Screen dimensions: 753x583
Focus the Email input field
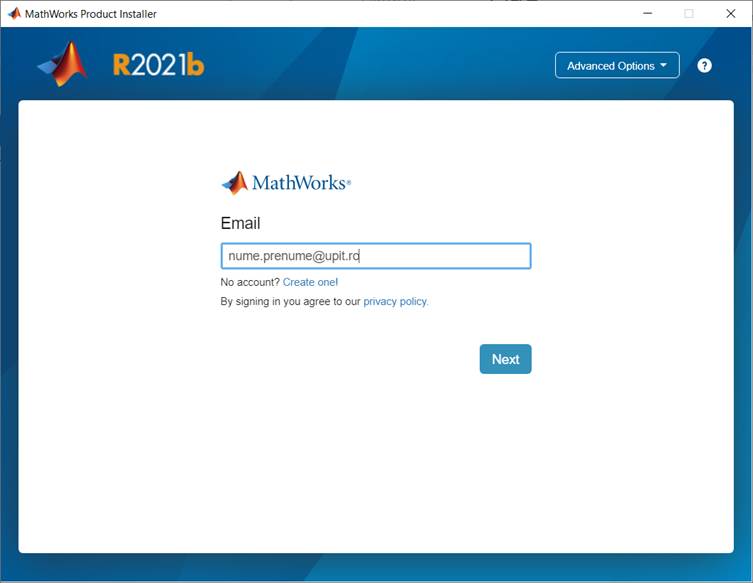pos(376,256)
